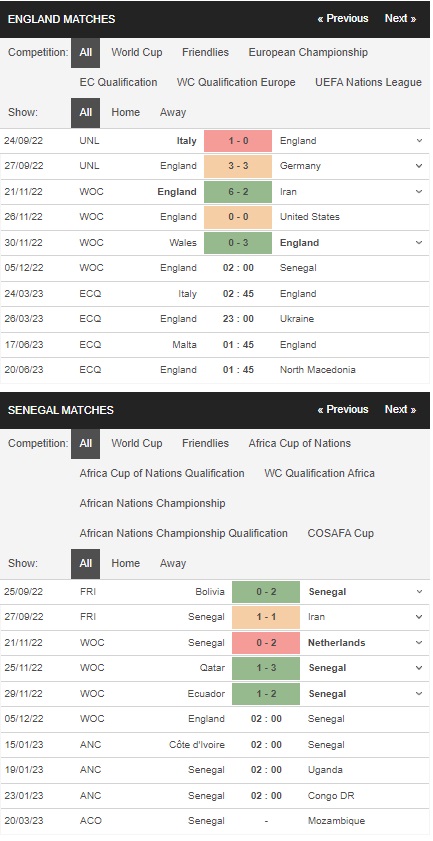Go to Previous Senegal matches page
This screenshot has width=433, height=841.
(343, 409)
